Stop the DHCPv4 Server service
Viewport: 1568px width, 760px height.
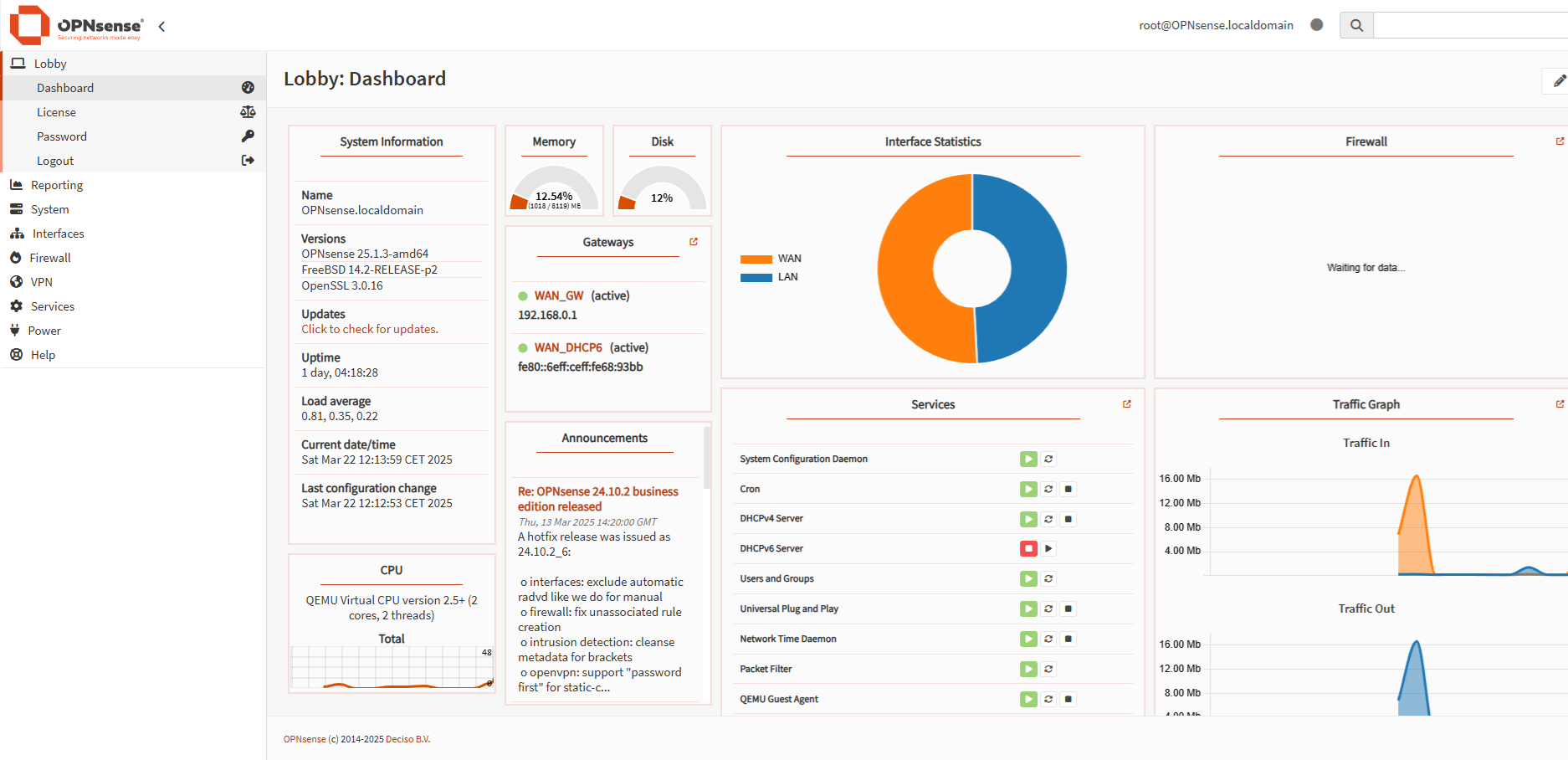click(x=1068, y=519)
